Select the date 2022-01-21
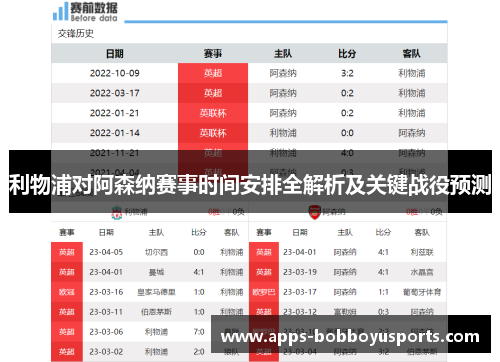This screenshot has width=500, height=362. (x=115, y=113)
